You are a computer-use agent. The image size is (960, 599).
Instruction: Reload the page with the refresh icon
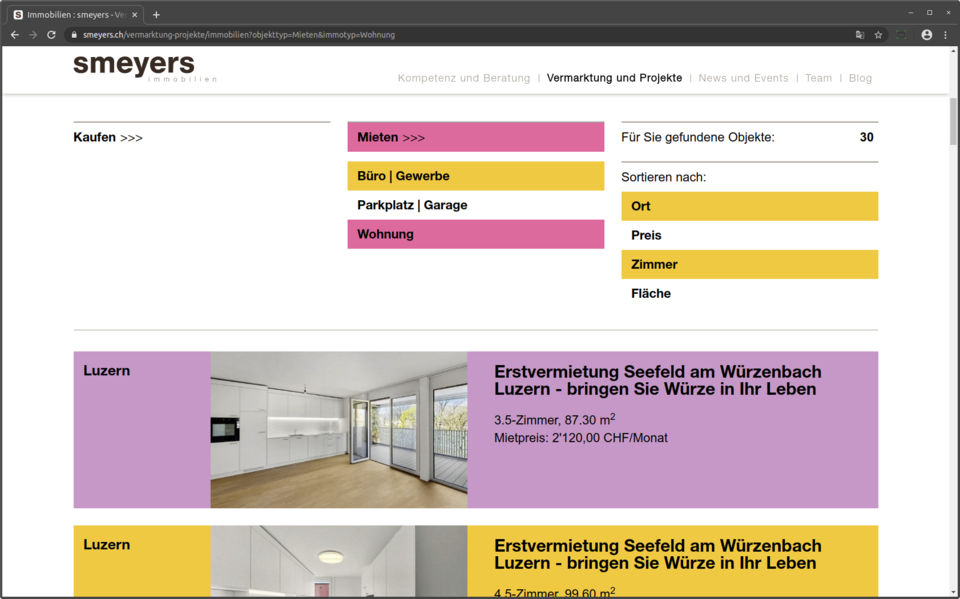(51, 35)
